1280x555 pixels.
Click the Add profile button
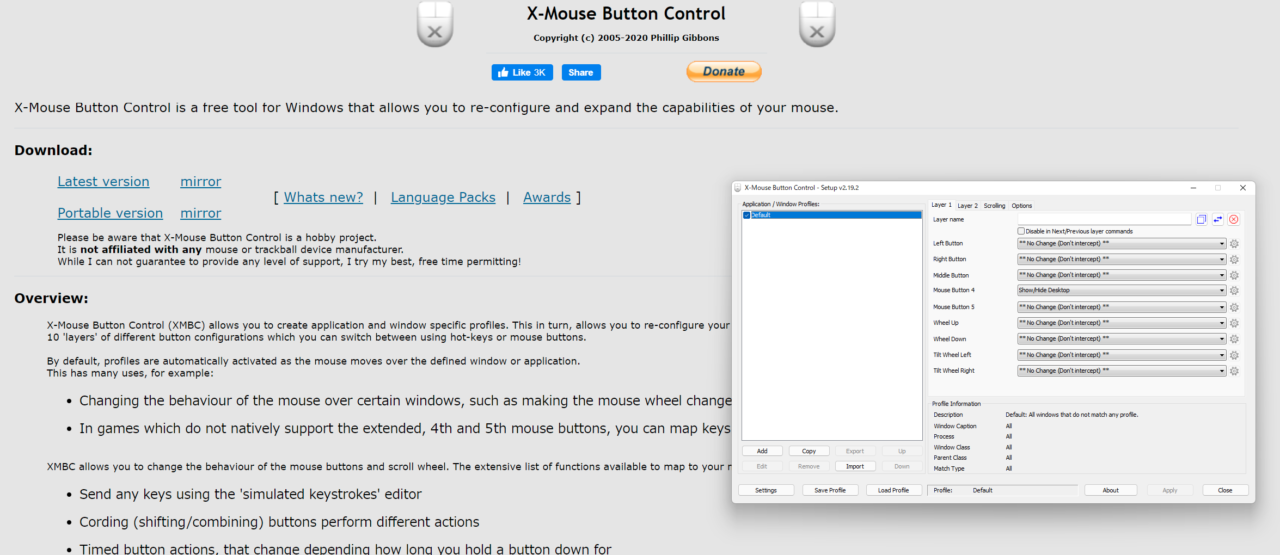coord(762,451)
